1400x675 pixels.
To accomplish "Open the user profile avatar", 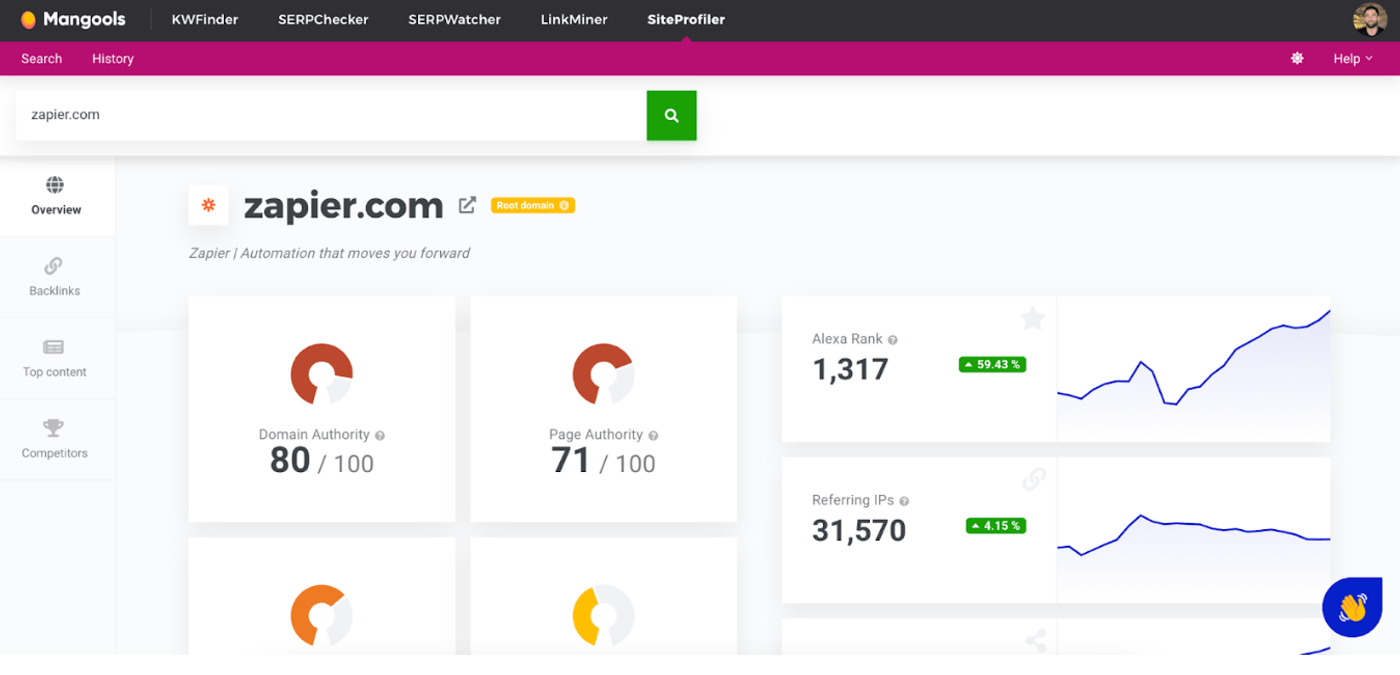I will point(1369,19).
